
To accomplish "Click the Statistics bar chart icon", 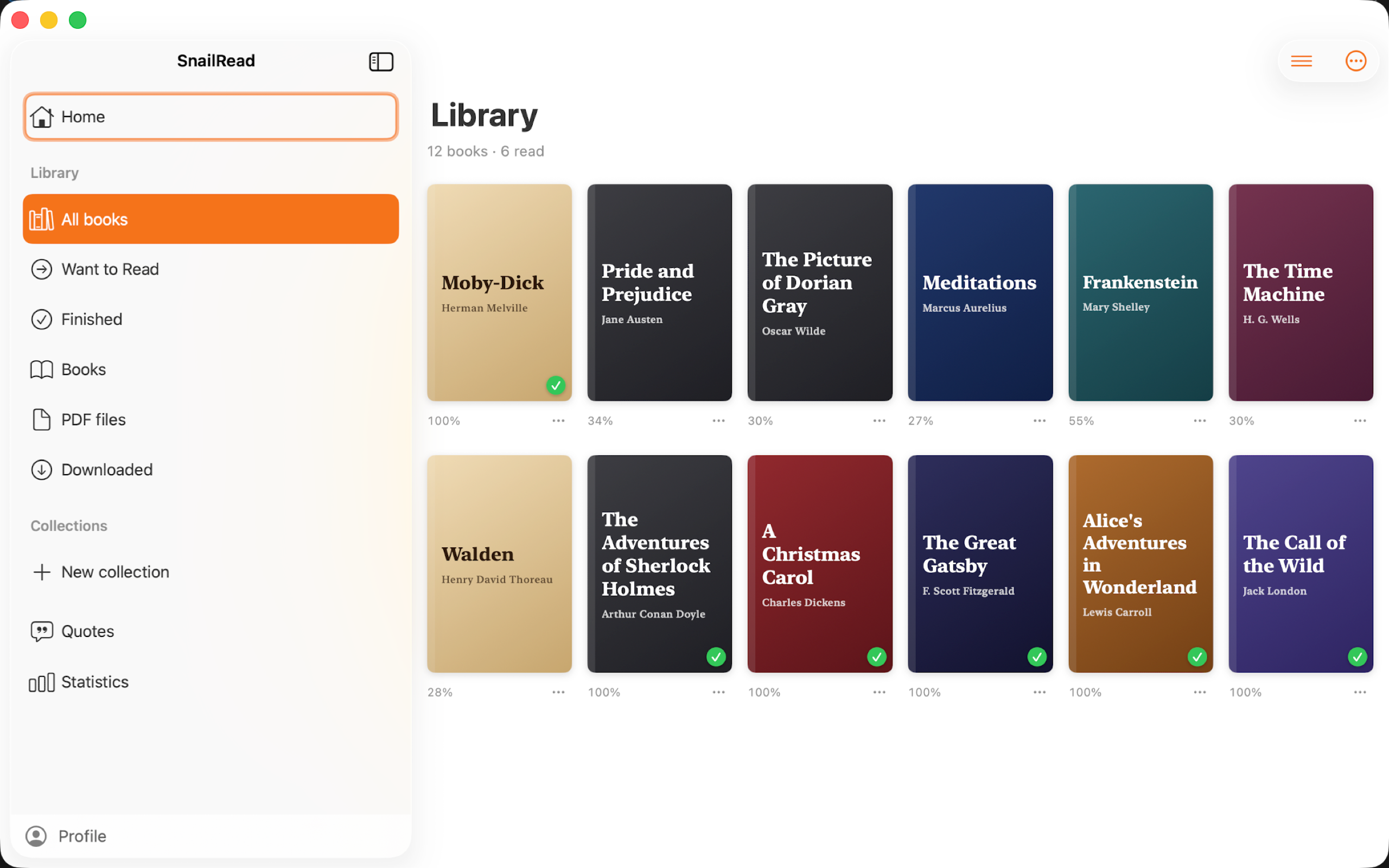I will click(41, 682).
